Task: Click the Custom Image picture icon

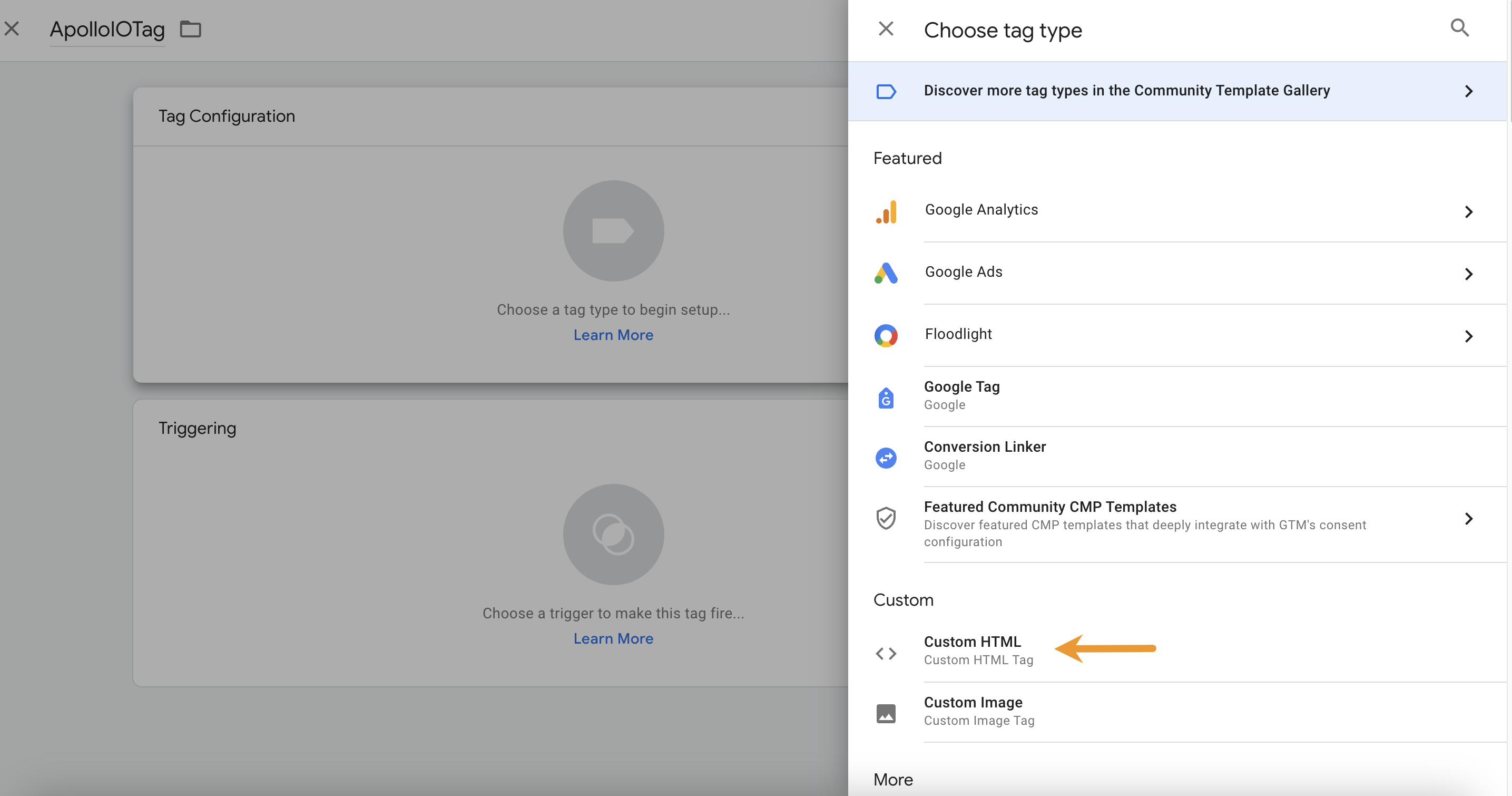Action: coord(886,713)
